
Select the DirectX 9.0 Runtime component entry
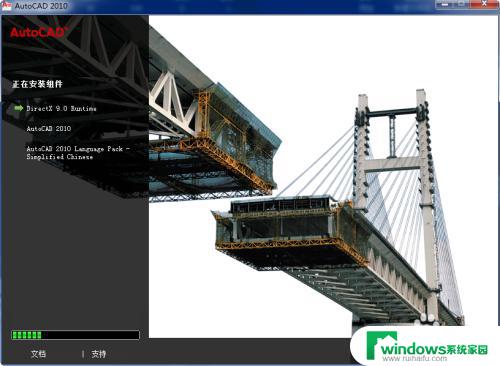(61, 108)
